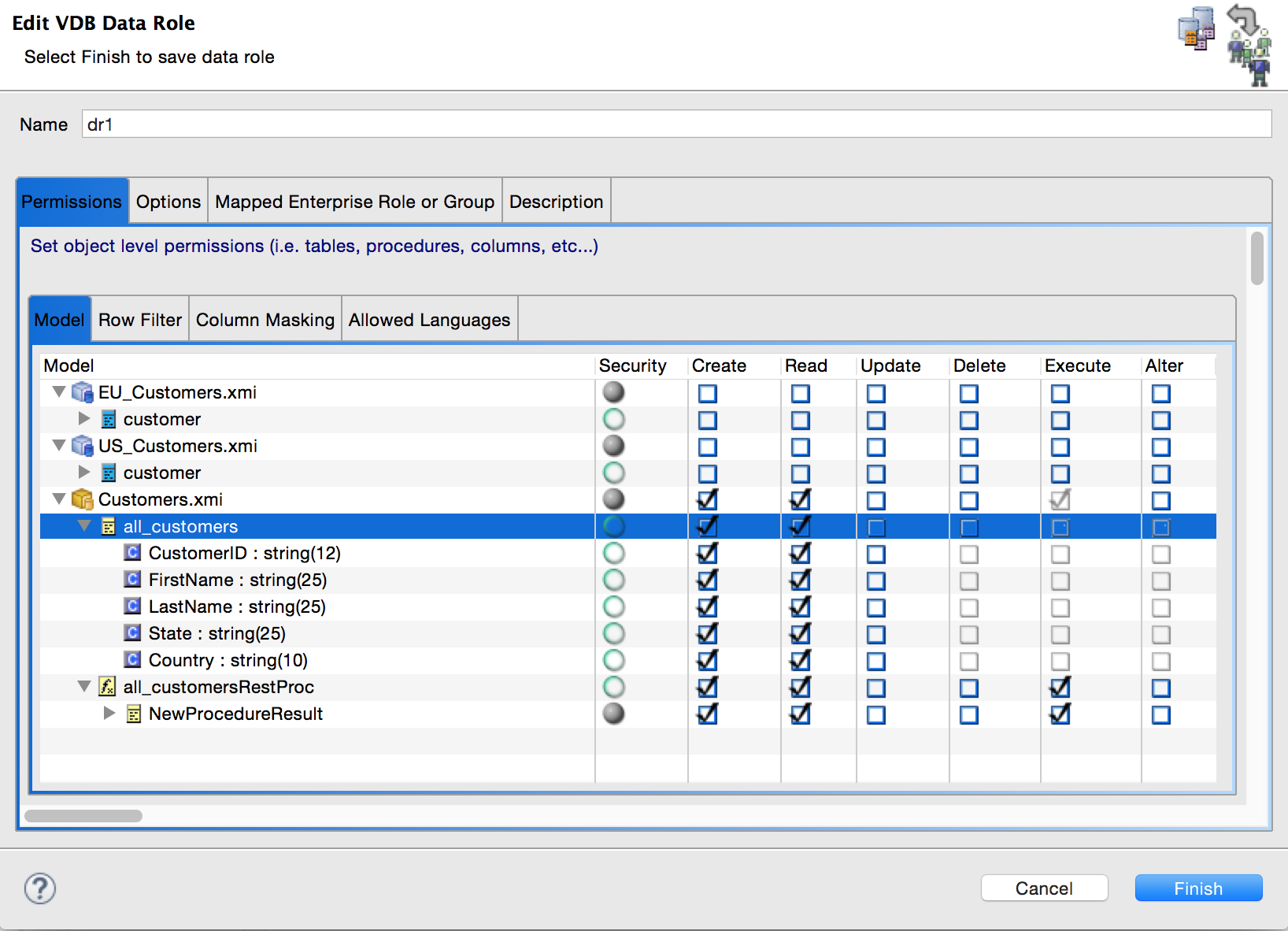
Task: Click the Cancel button
Action: pos(1044,888)
